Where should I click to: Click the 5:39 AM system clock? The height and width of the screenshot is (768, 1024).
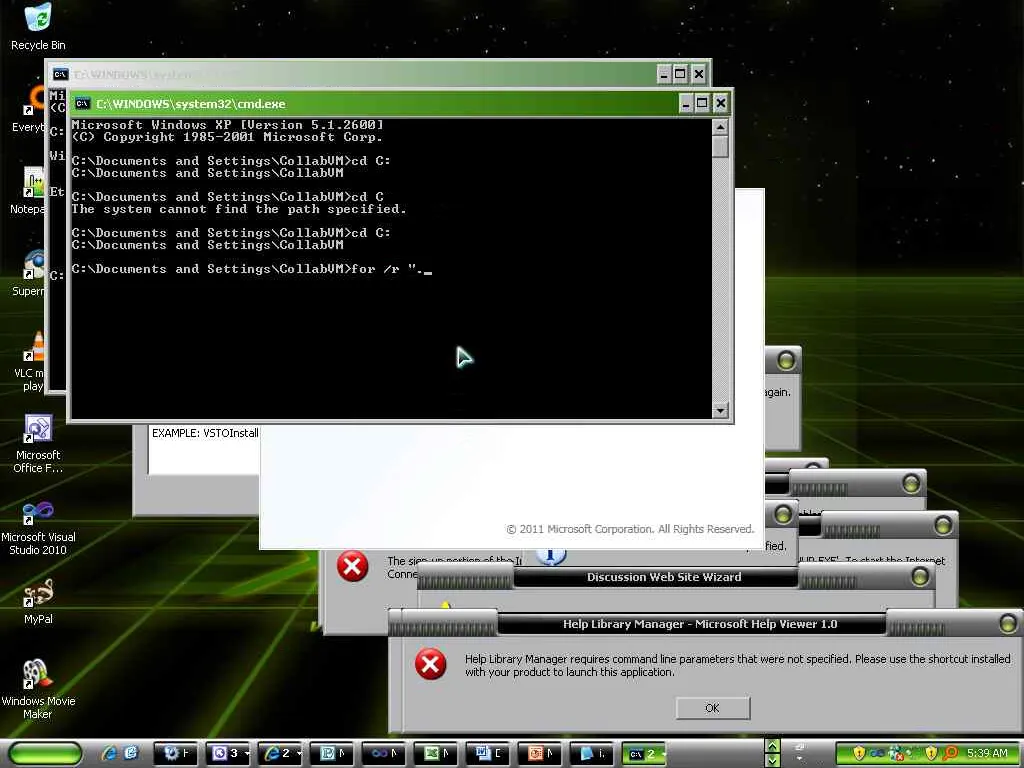987,754
